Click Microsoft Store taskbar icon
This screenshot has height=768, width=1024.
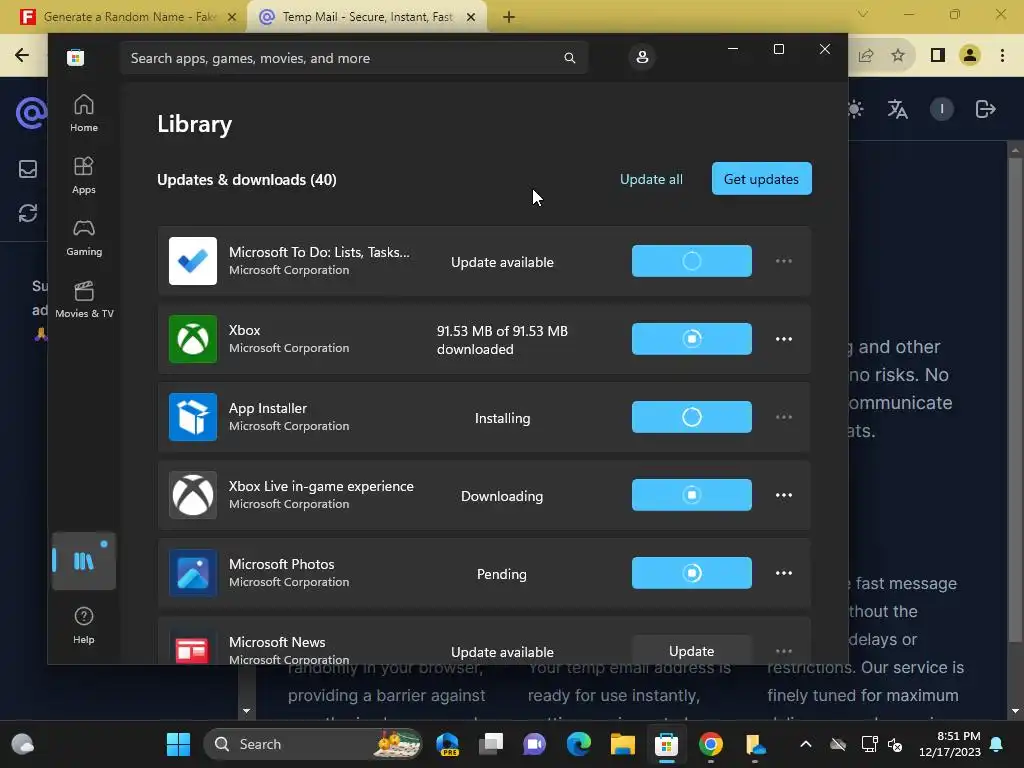(x=666, y=744)
